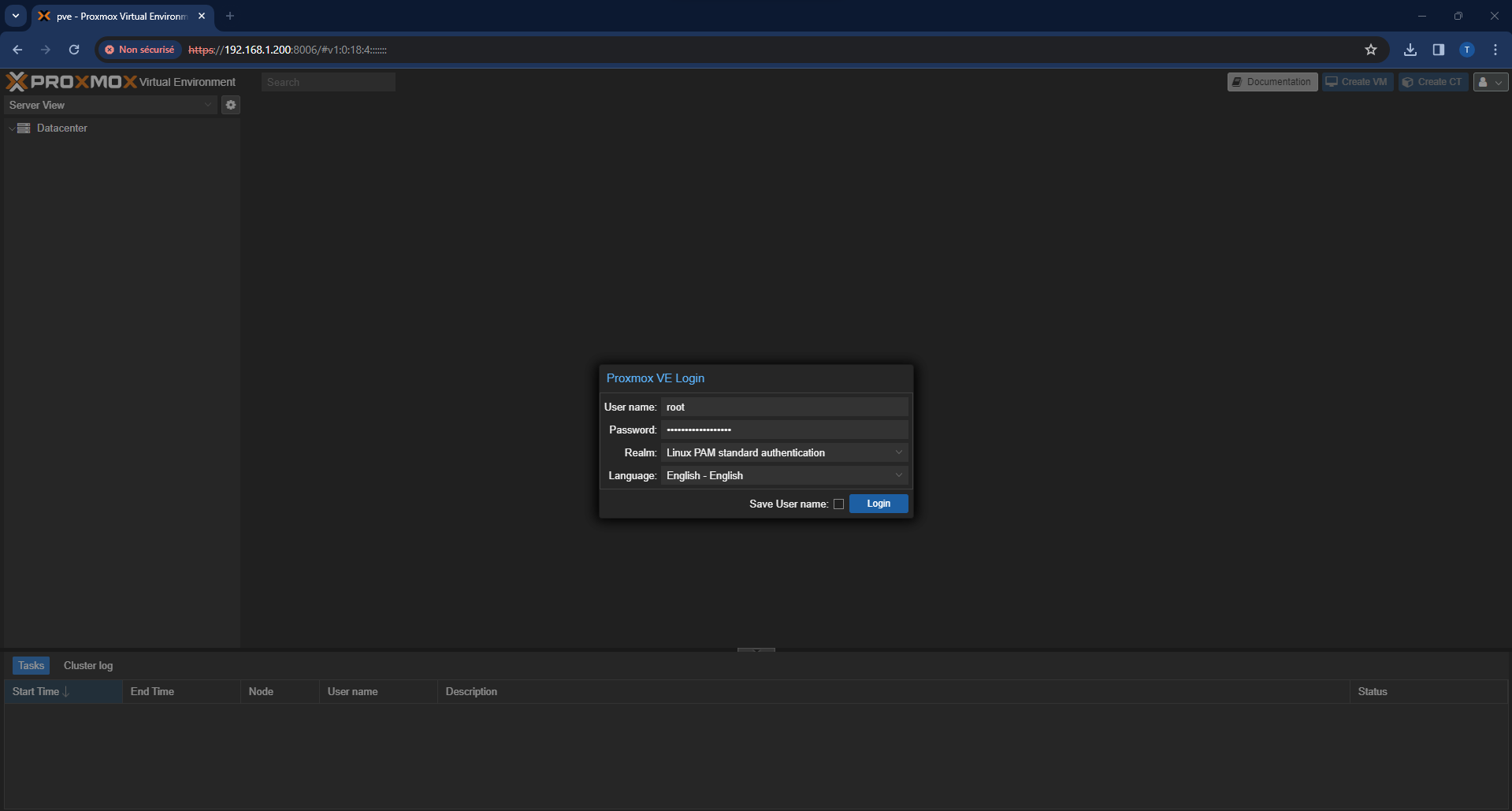Toggle the Save User name checkbox
The height and width of the screenshot is (811, 1512).
[838, 504]
